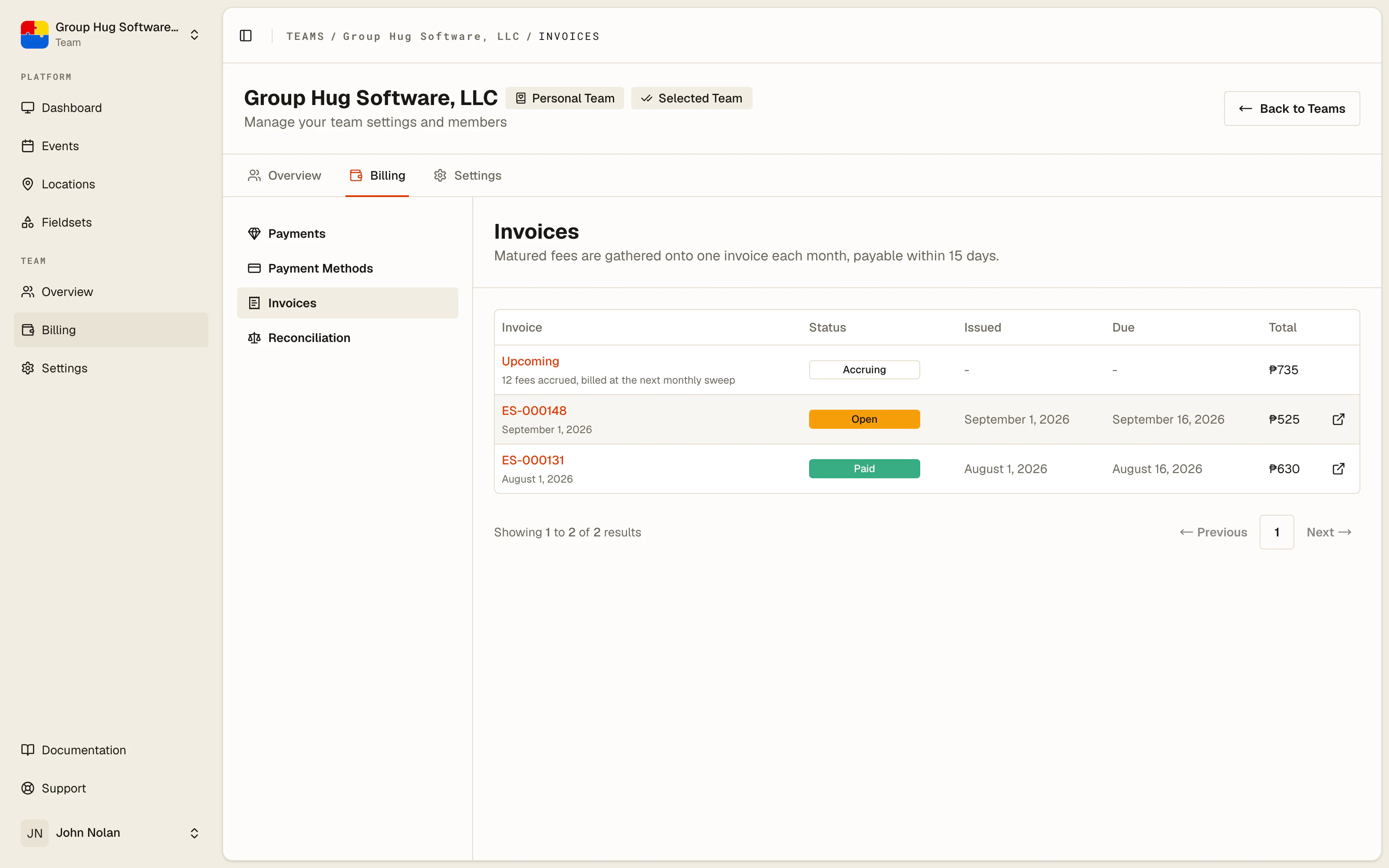
Task: Open the team switcher chevron
Action: pyautogui.click(x=194, y=34)
